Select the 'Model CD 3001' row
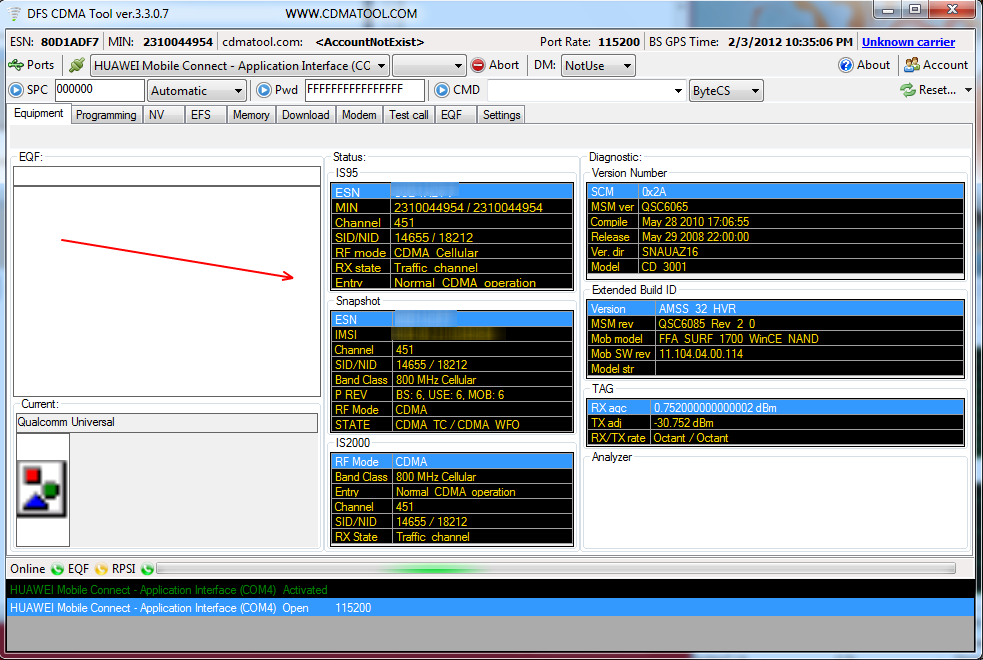 pyautogui.click(x=775, y=267)
